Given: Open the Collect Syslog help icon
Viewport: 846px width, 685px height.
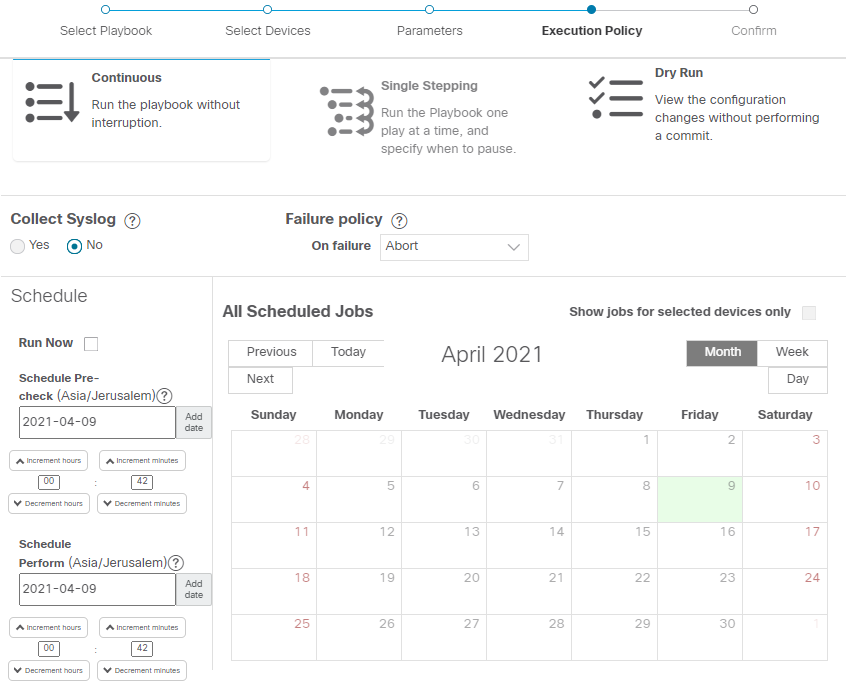Looking at the screenshot, I should 132,221.
